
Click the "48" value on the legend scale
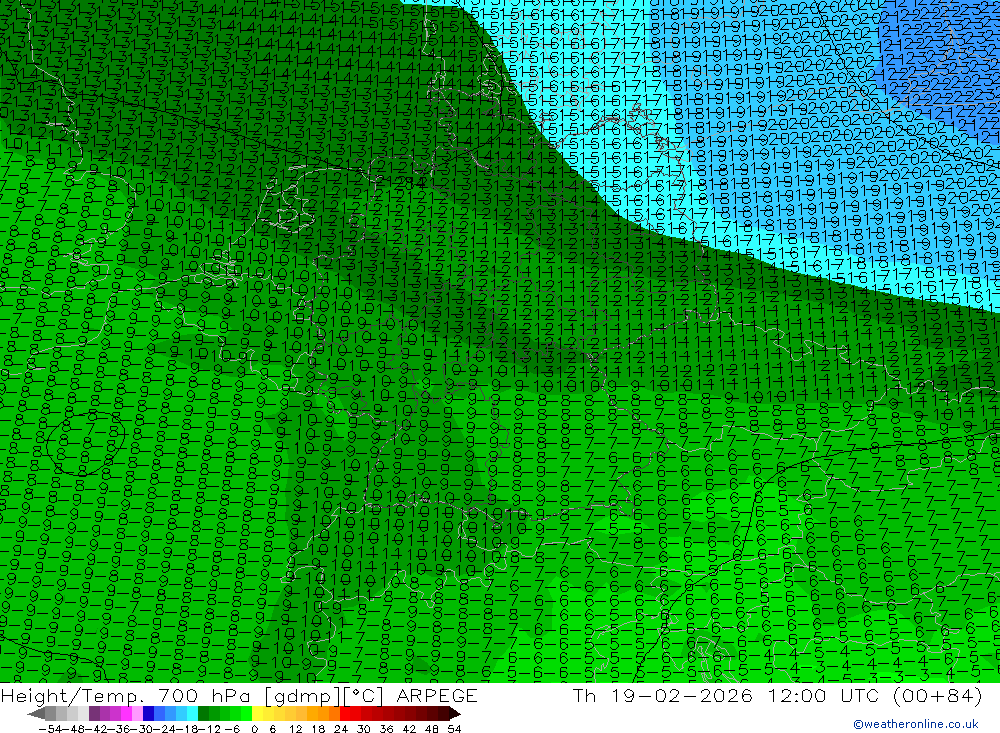pyautogui.click(x=432, y=729)
